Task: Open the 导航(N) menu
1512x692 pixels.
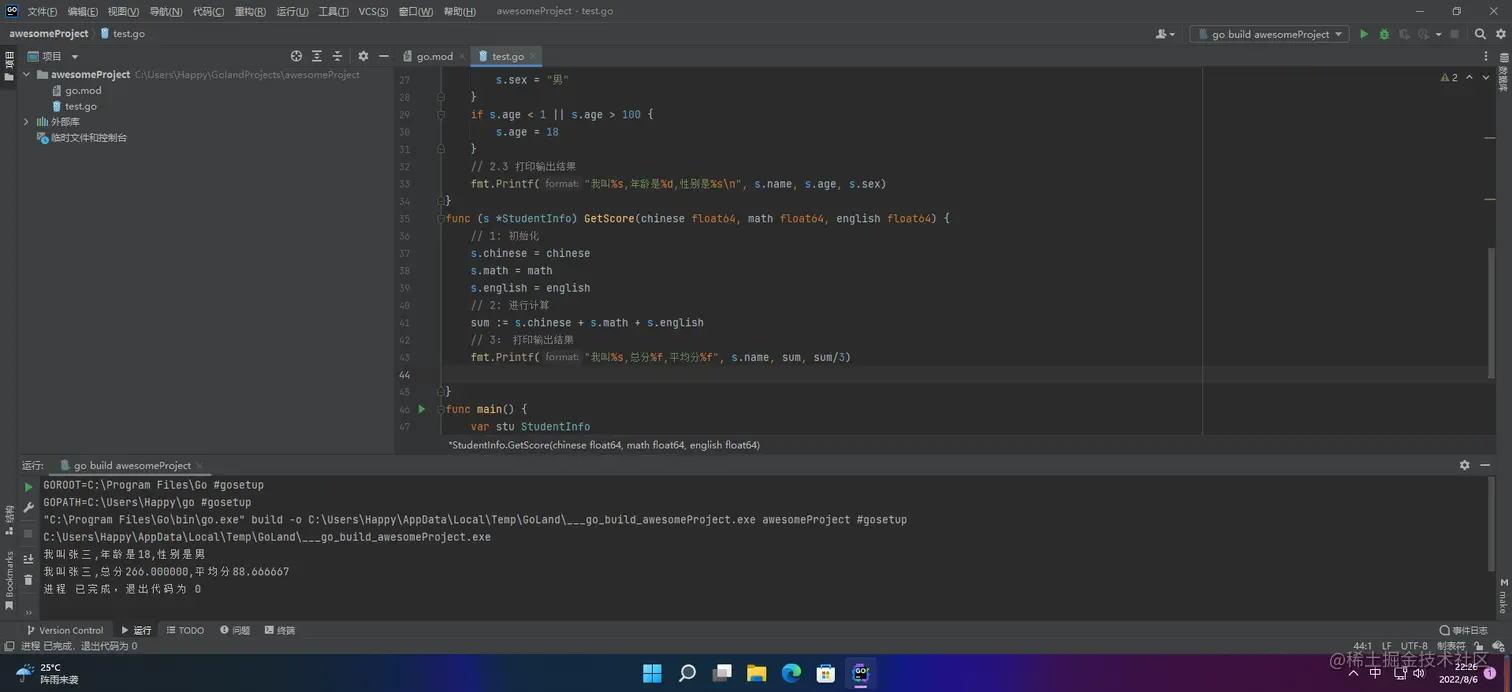Action: [166, 11]
